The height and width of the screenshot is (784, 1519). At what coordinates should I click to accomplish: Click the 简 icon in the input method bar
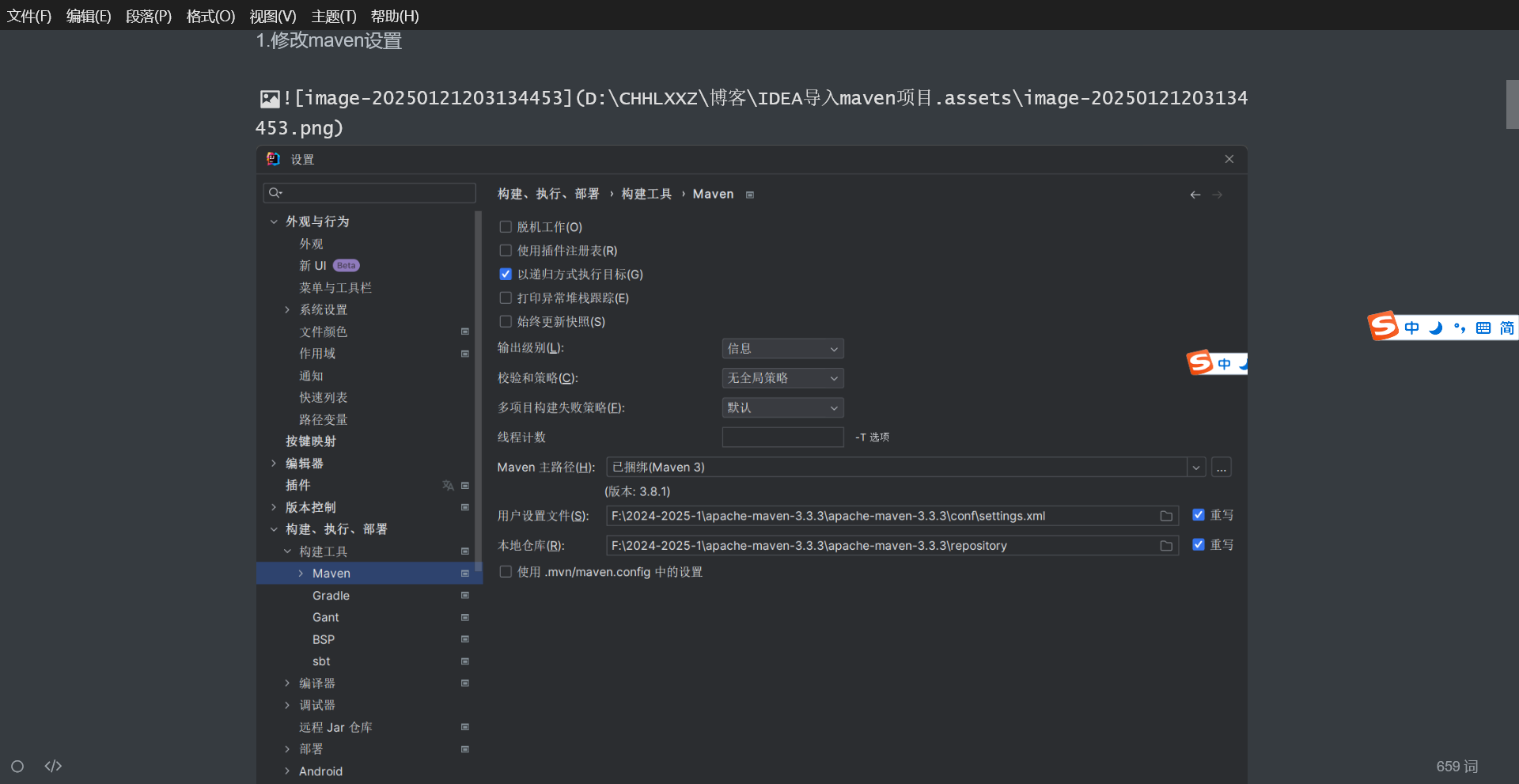(x=1507, y=327)
